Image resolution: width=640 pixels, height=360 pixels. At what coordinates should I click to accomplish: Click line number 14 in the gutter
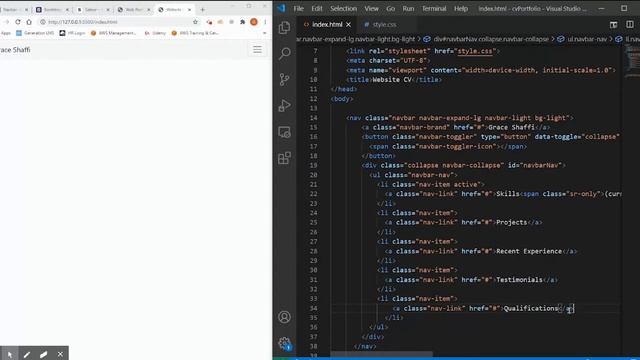tap(313, 118)
